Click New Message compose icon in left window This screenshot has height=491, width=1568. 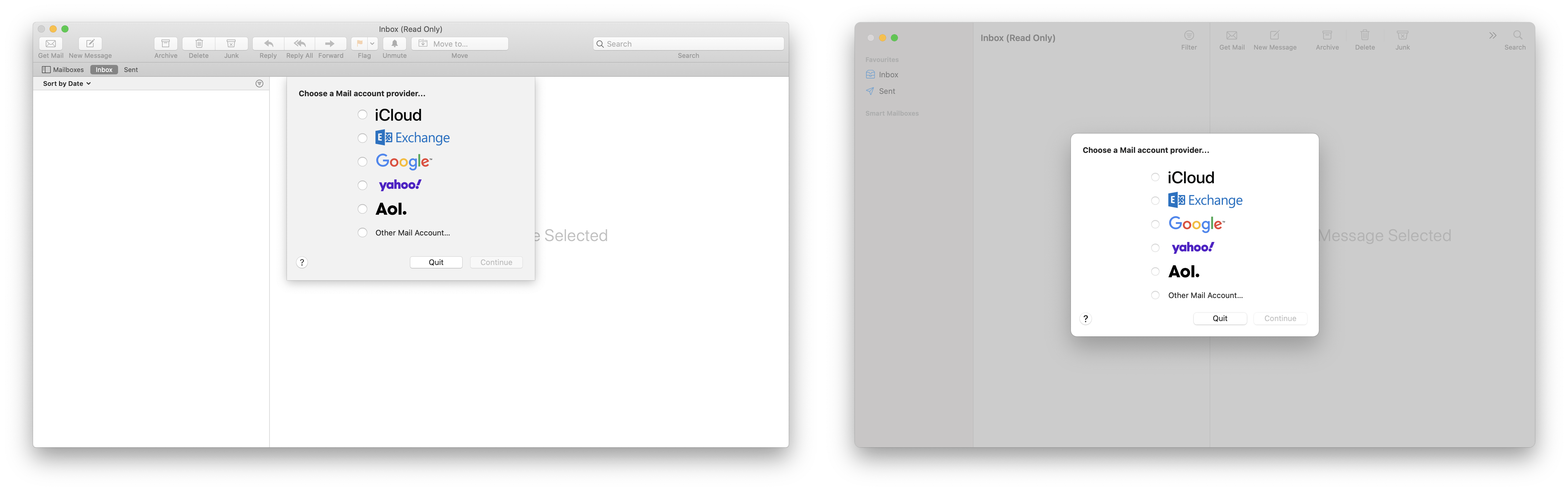pos(90,44)
